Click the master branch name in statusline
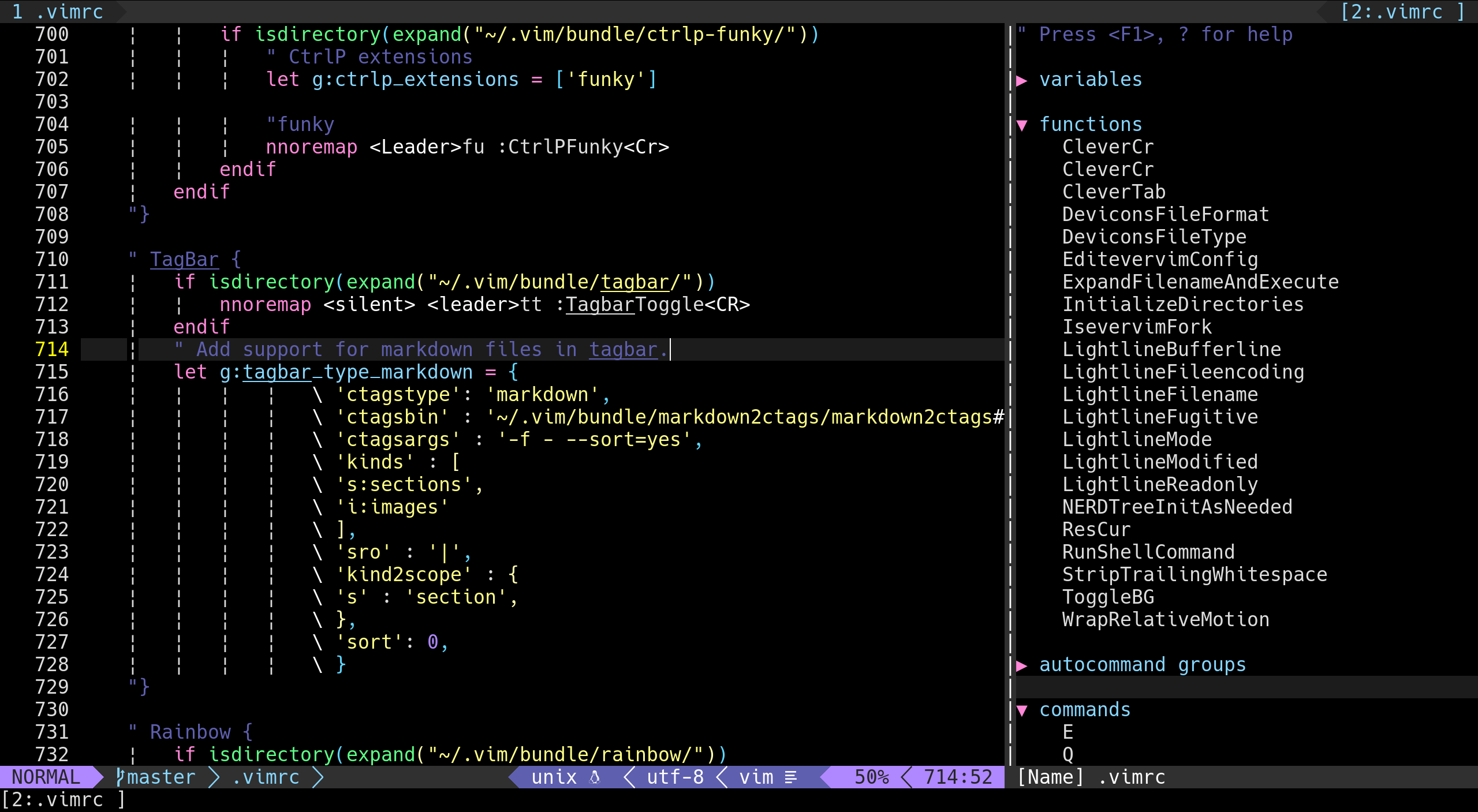Image resolution: width=1478 pixels, height=812 pixels. (x=161, y=777)
